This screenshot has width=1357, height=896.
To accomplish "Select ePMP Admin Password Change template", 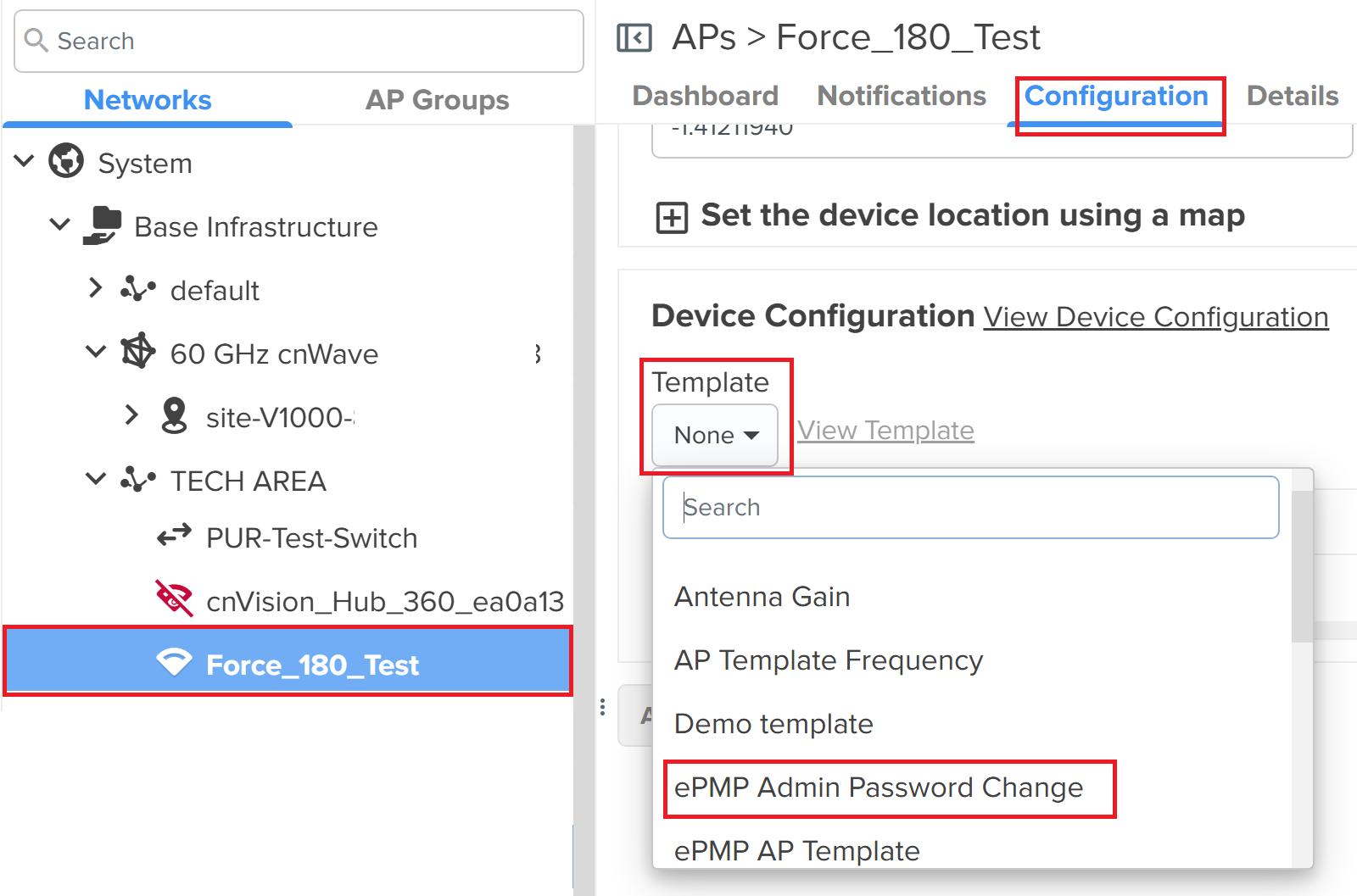I will (x=879, y=787).
